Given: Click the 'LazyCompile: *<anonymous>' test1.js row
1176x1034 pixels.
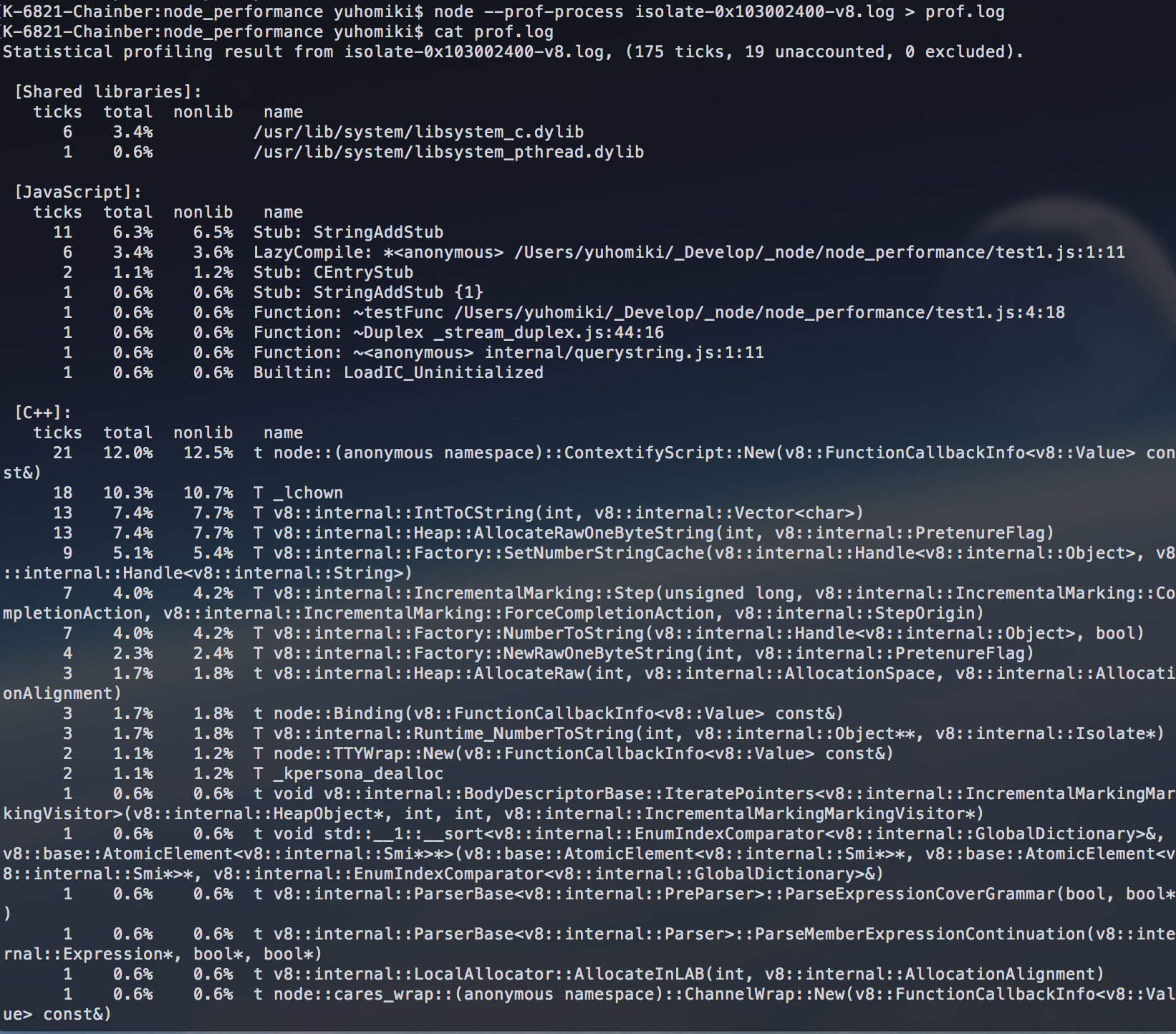Looking at the screenshot, I should click(593, 253).
